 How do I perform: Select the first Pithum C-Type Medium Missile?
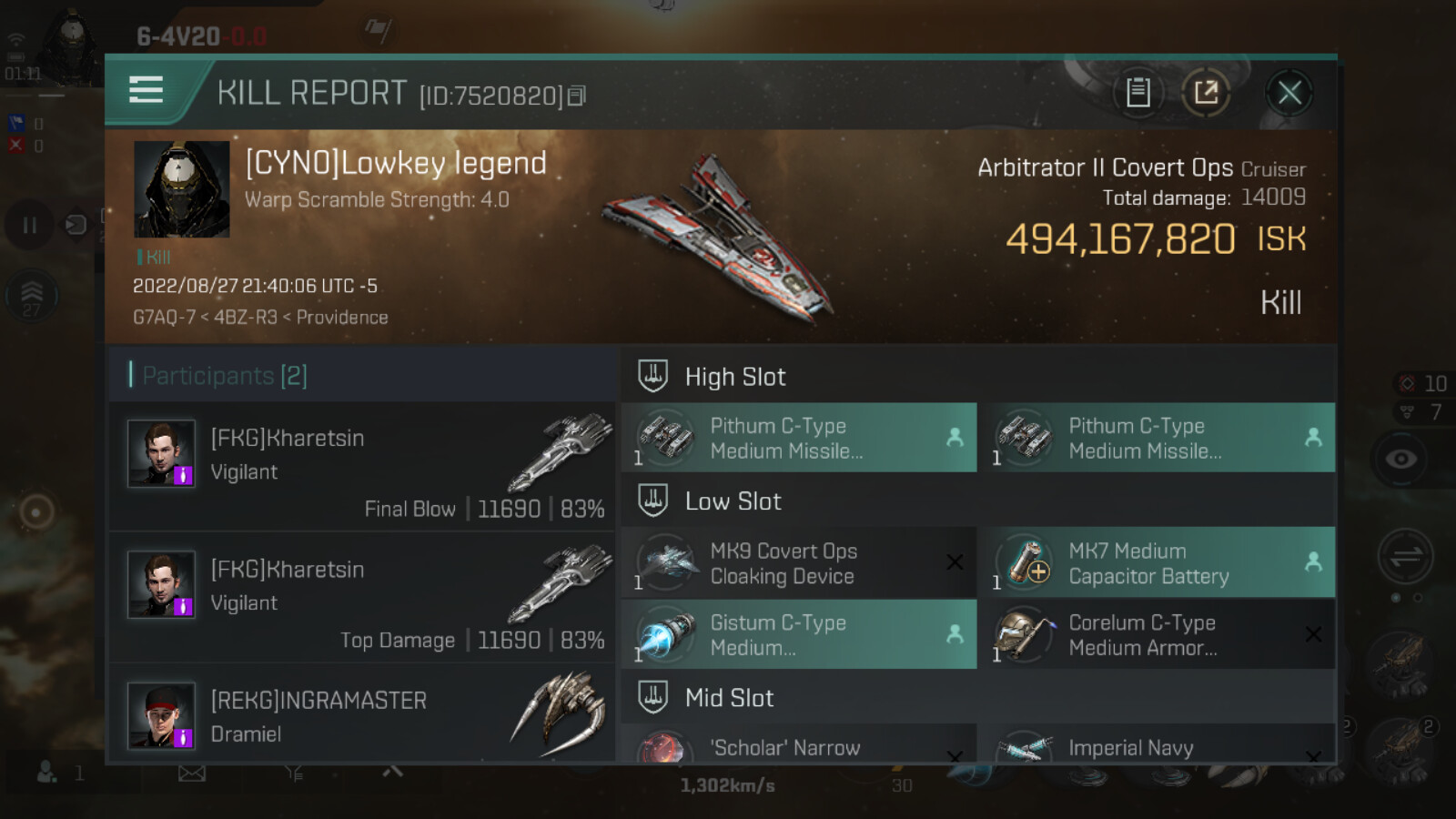point(799,438)
